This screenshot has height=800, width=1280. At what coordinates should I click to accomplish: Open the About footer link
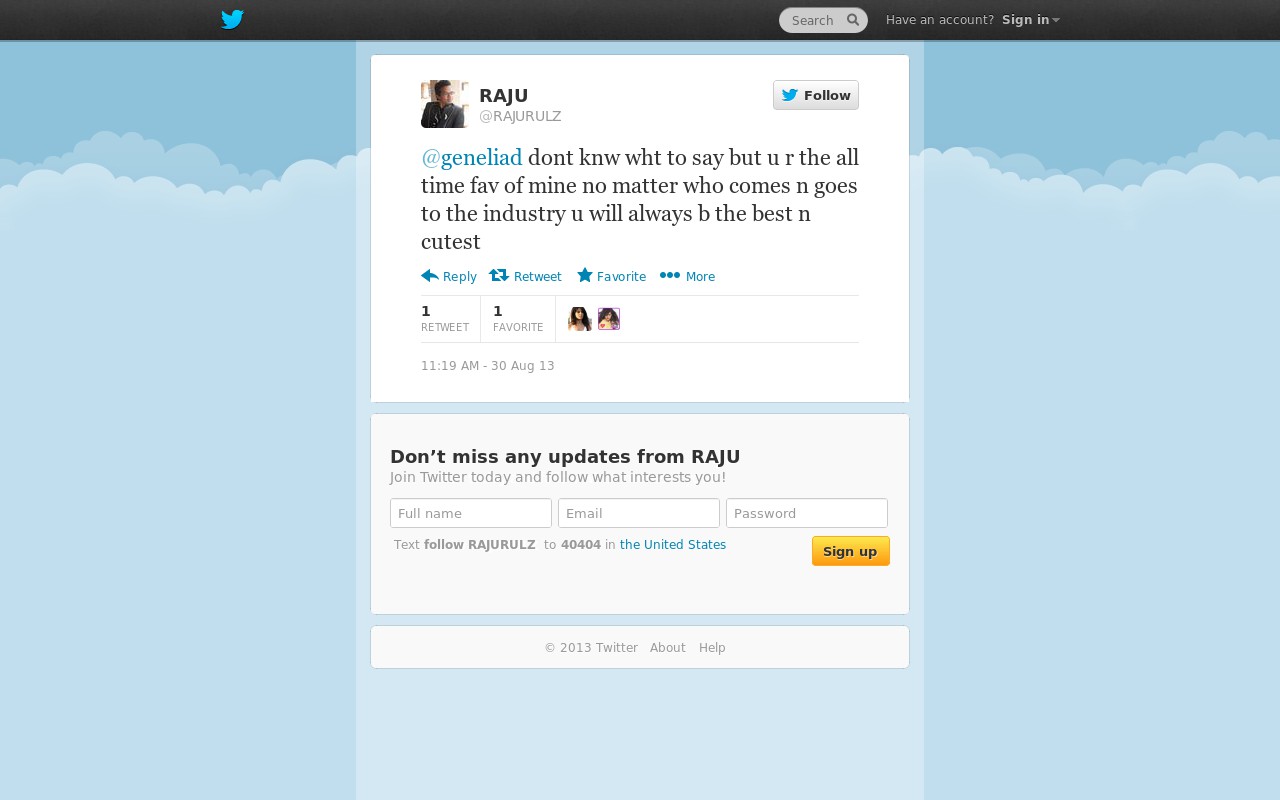point(668,648)
